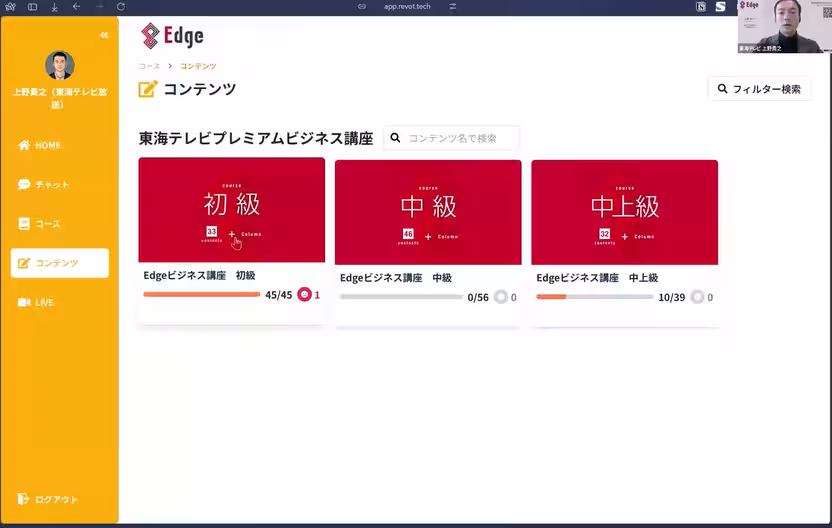The width and height of the screenshot is (832, 528).
Task: Open the user profile avatar photo
Action: point(59,65)
